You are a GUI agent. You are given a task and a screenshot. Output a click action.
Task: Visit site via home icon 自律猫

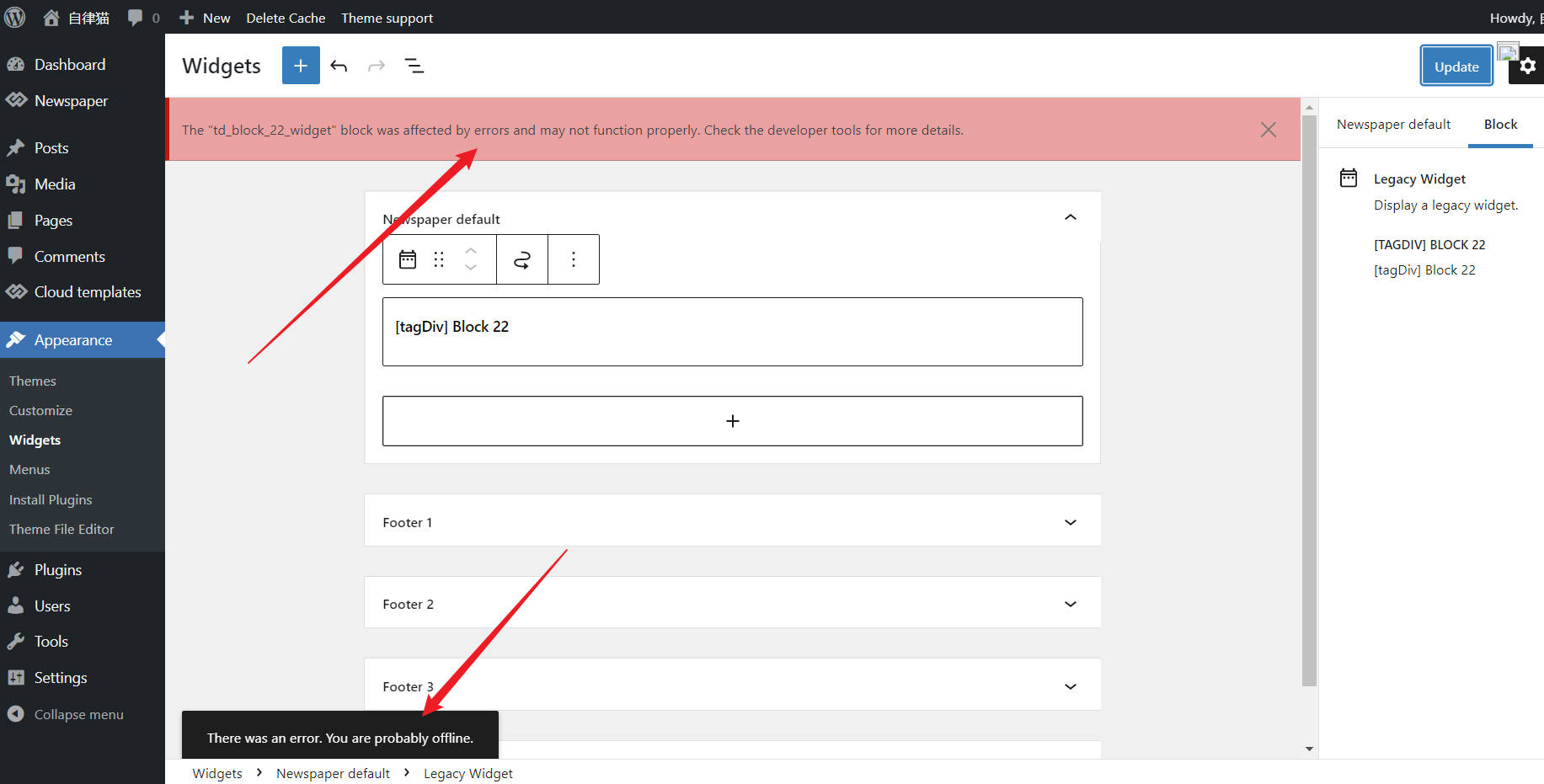(76, 18)
